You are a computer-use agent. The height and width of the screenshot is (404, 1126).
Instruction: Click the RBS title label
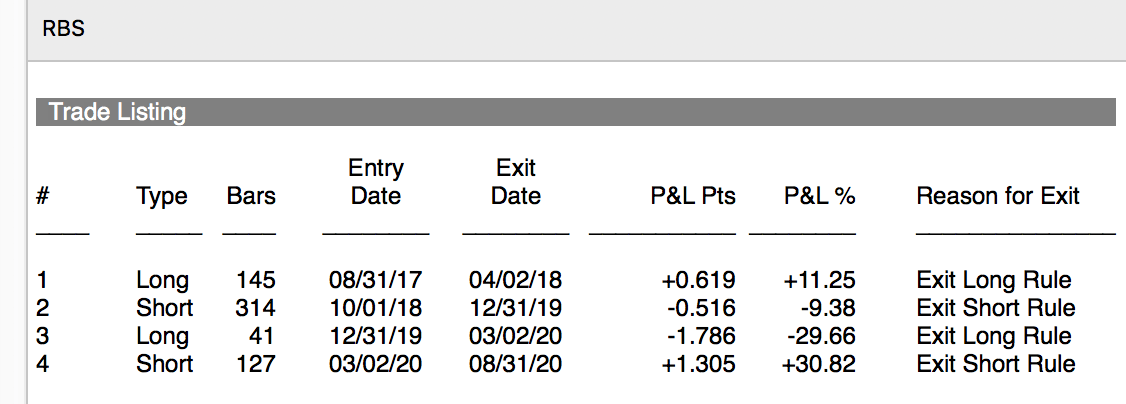pyautogui.click(x=63, y=29)
